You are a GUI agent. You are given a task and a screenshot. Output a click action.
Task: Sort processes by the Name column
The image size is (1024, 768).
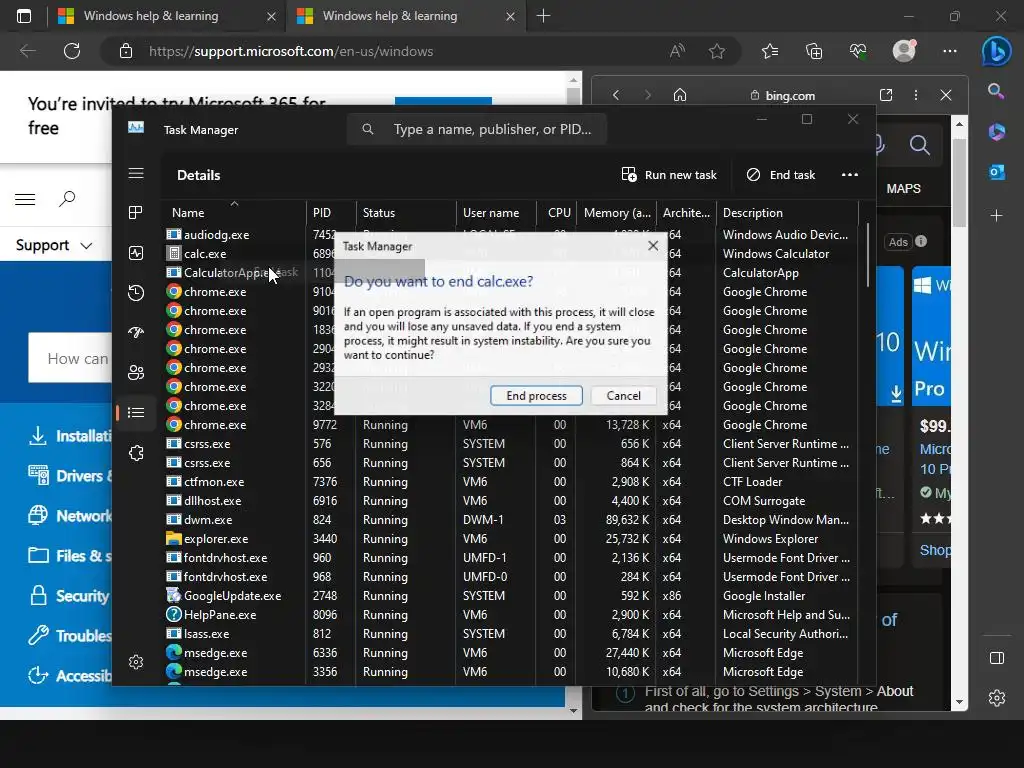click(x=188, y=212)
